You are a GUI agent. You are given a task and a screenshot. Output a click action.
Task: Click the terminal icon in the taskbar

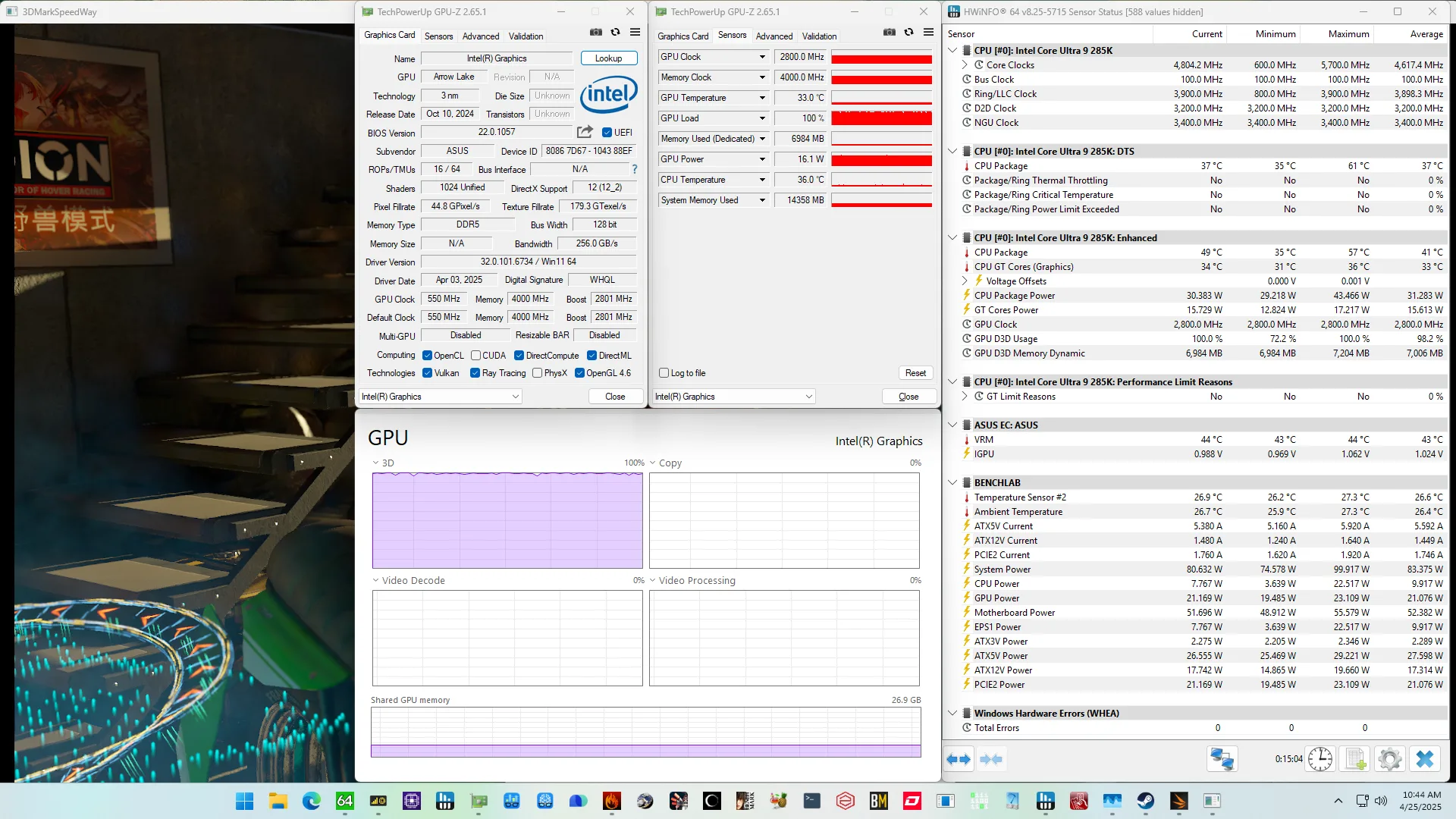pos(812,801)
